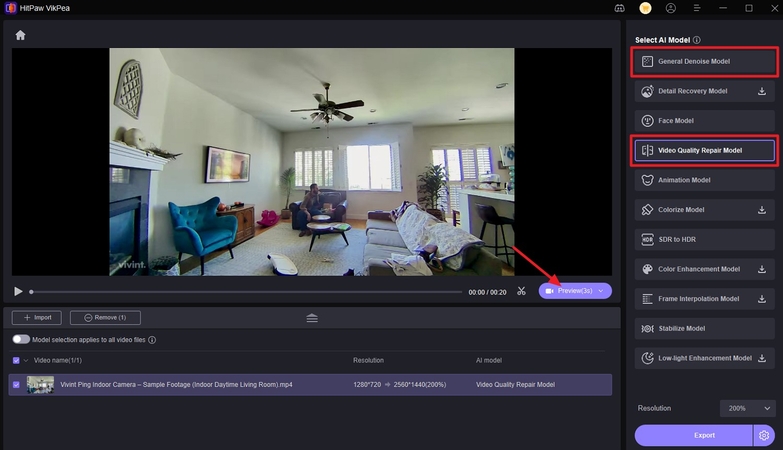
Task: Select the Frame Interpolation Model
Action: [x=704, y=299]
